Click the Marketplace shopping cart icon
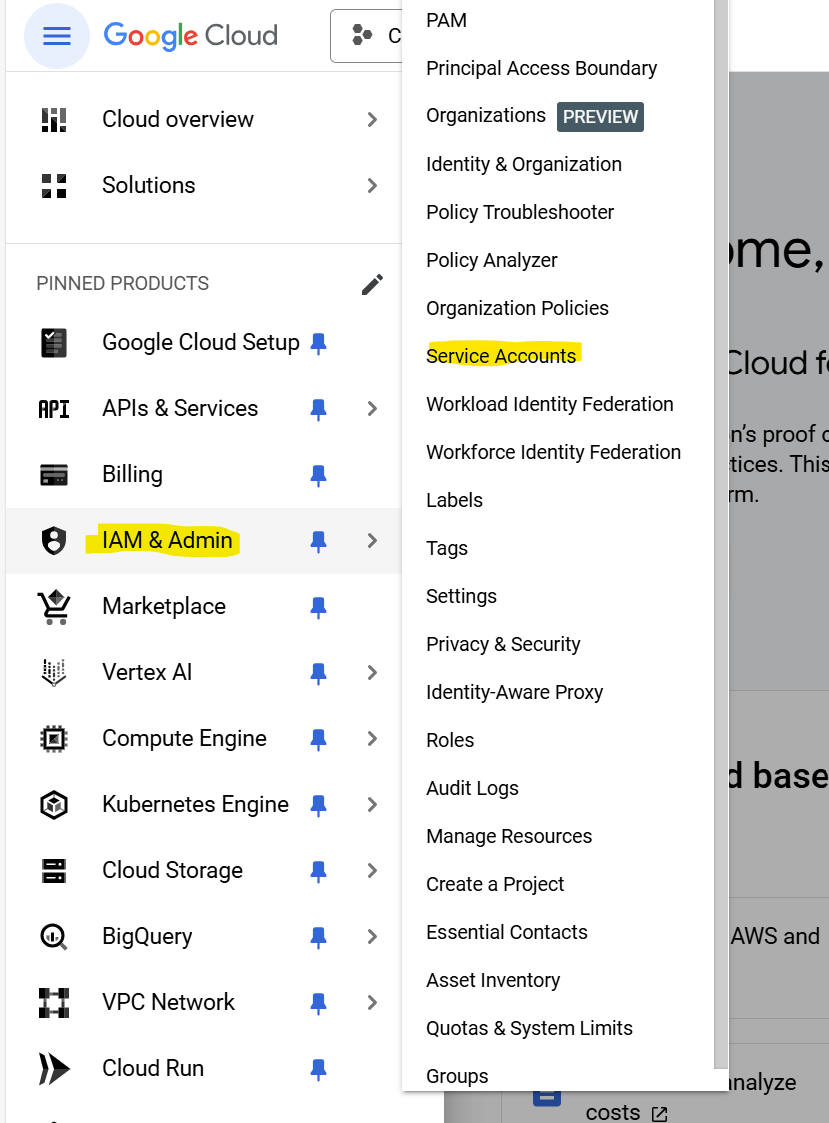This screenshot has width=829, height=1123. 54,607
